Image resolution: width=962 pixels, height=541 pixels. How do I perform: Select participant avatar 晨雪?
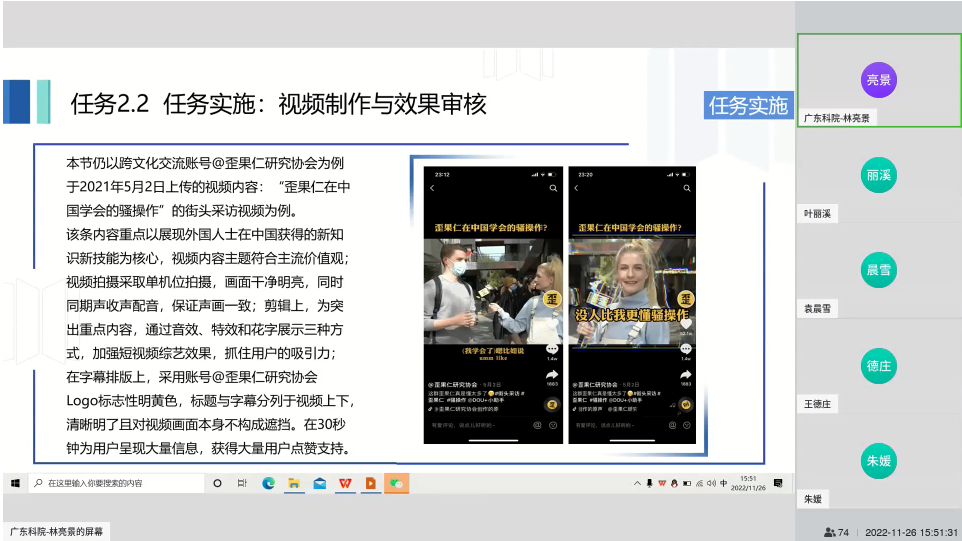click(879, 270)
